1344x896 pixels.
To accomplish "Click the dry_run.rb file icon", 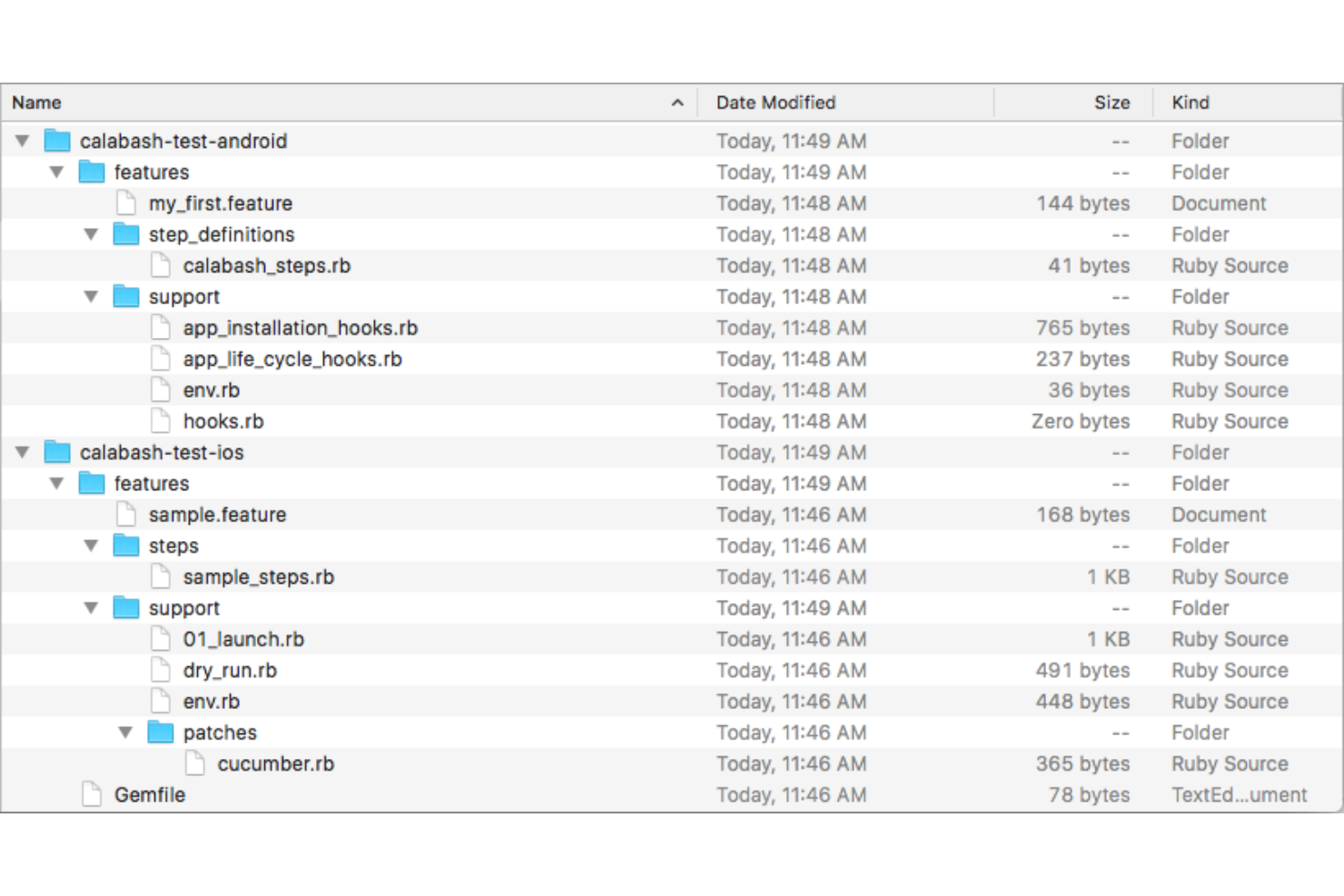I will click(x=161, y=670).
